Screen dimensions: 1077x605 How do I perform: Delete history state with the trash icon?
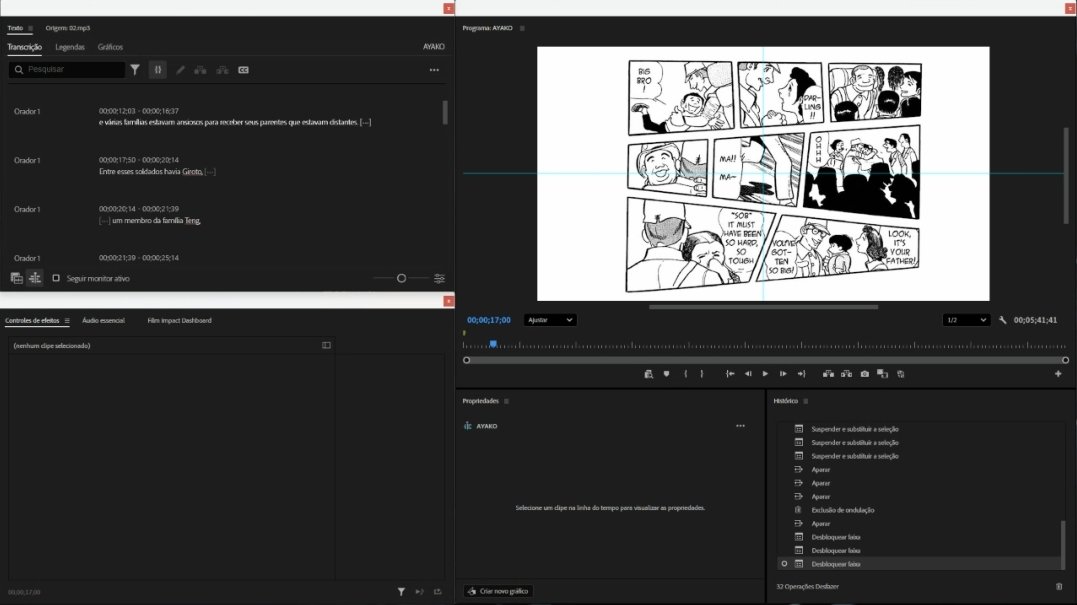click(x=1058, y=586)
